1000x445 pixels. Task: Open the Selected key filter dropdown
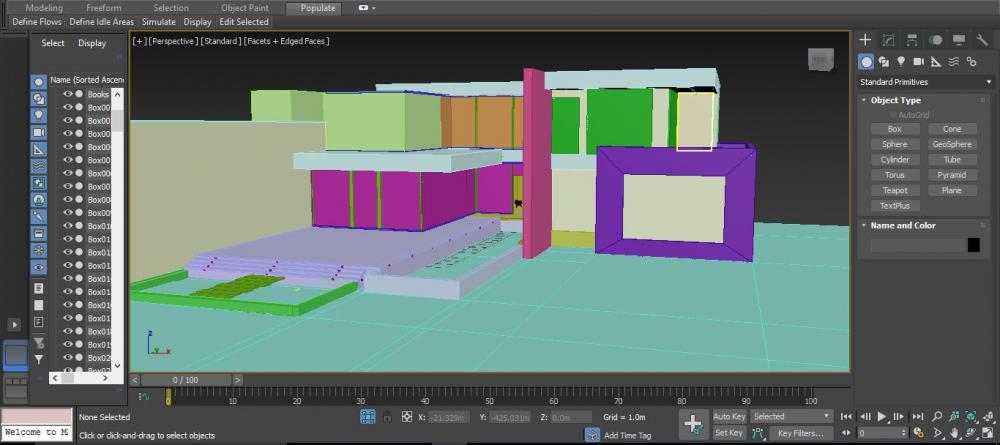pyautogui.click(x=791, y=416)
